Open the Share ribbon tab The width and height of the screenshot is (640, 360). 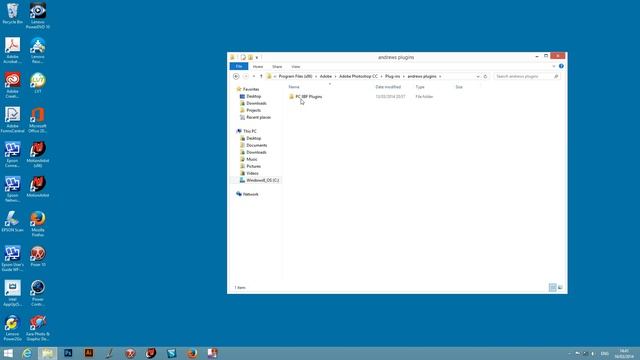click(277, 67)
